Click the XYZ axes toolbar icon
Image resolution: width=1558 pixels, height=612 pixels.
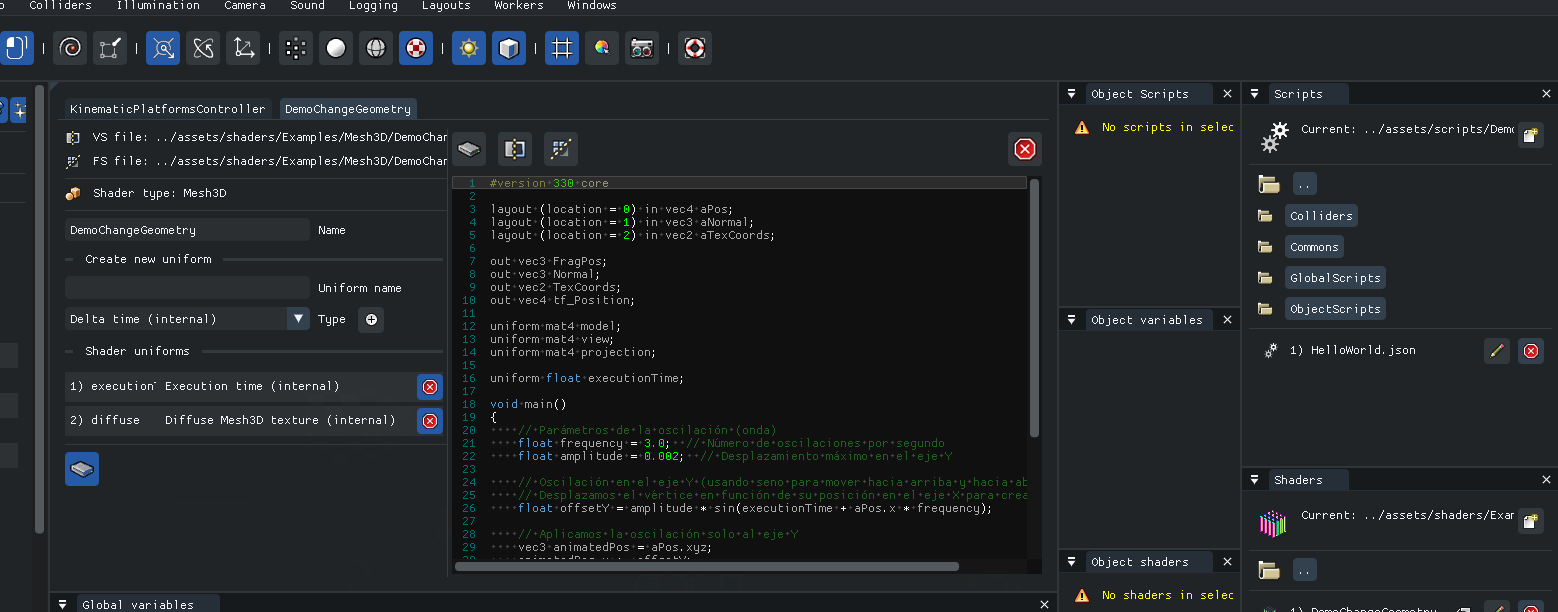[x=242, y=48]
